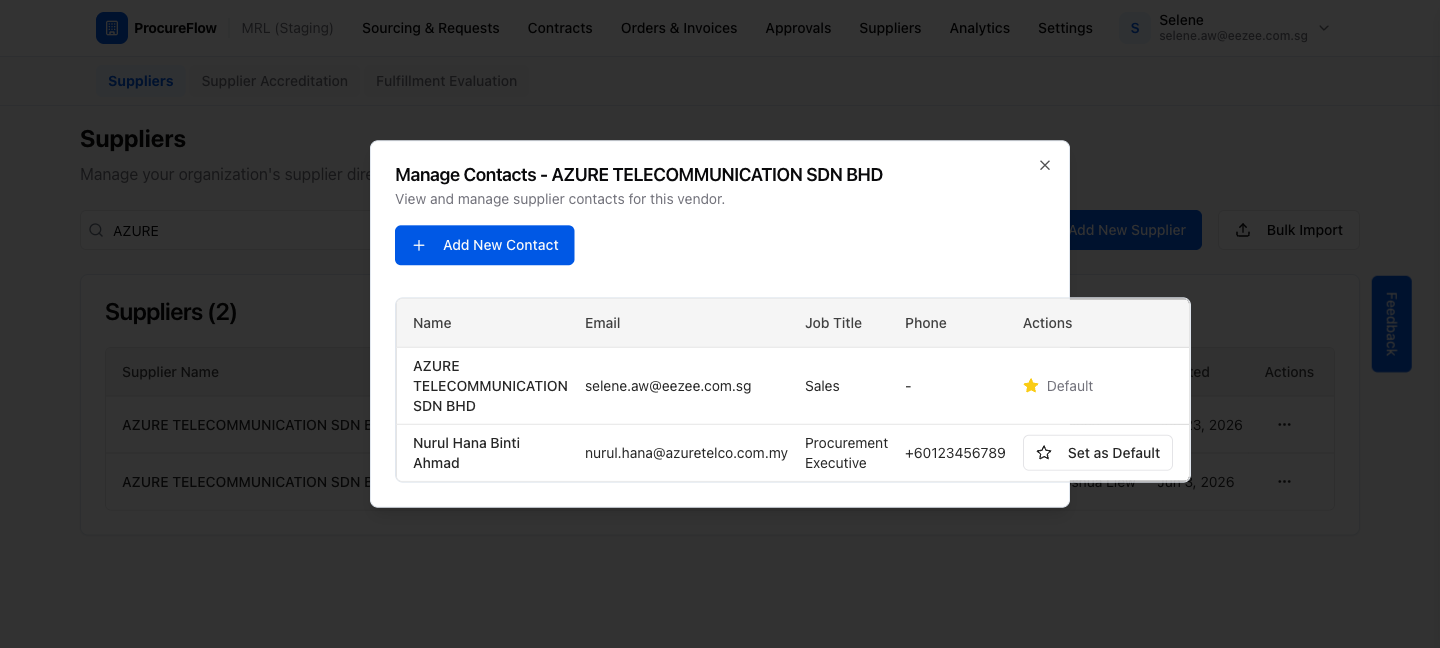Switch to Supplier Accreditation tab

[275, 81]
